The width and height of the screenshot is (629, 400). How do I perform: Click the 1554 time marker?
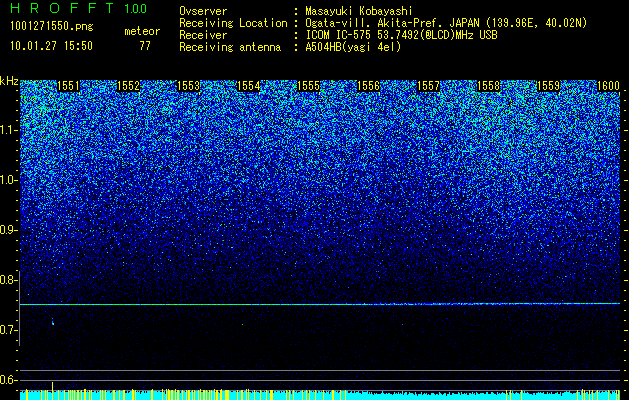point(248,86)
